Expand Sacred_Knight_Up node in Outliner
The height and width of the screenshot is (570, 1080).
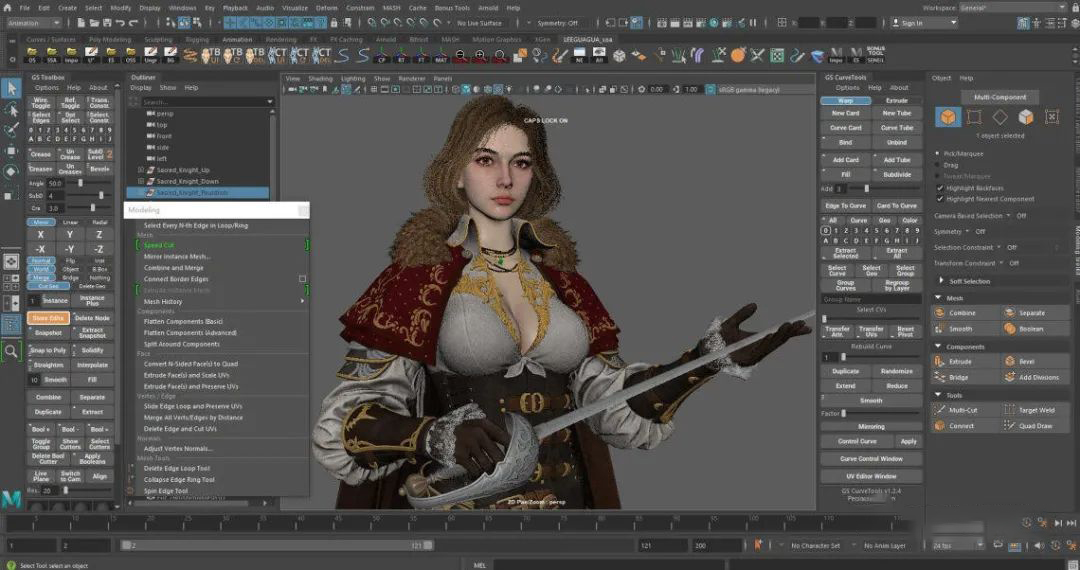point(141,170)
